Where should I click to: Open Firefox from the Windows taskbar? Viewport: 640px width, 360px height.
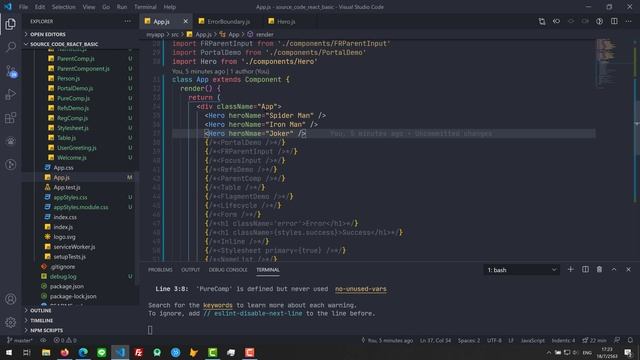pyautogui.click(x=64, y=352)
